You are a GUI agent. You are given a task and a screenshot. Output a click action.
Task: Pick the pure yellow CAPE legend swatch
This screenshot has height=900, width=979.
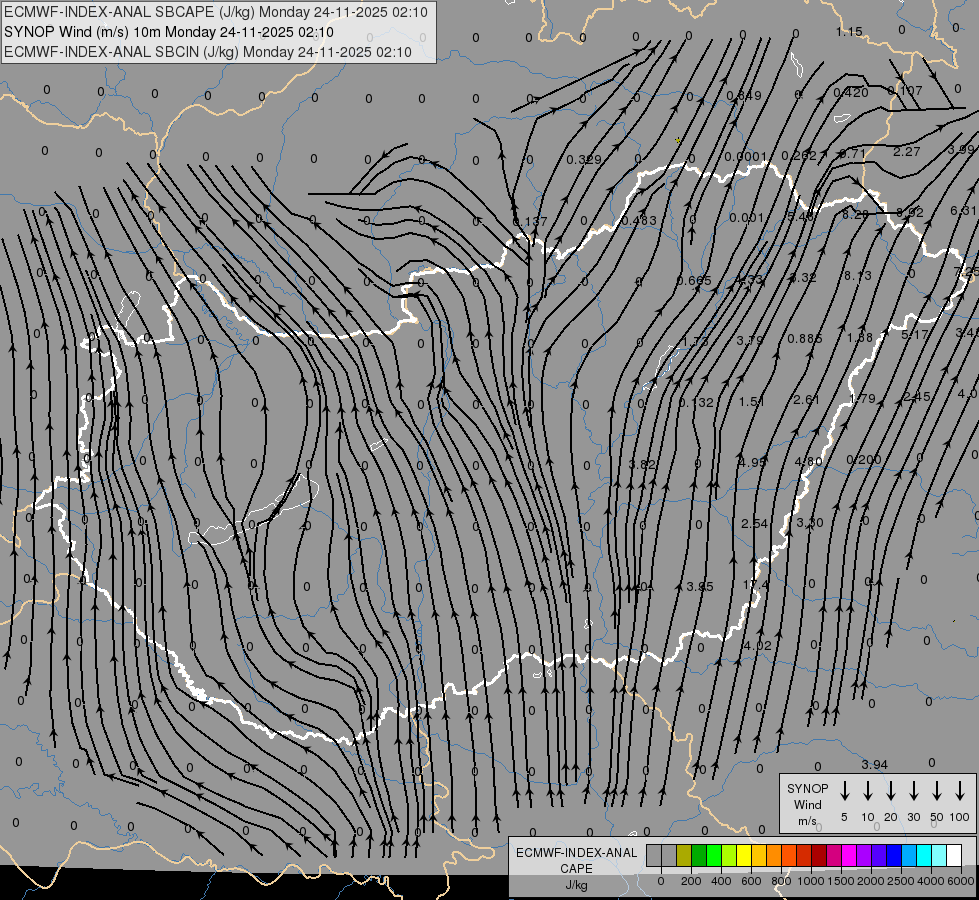coord(744,856)
